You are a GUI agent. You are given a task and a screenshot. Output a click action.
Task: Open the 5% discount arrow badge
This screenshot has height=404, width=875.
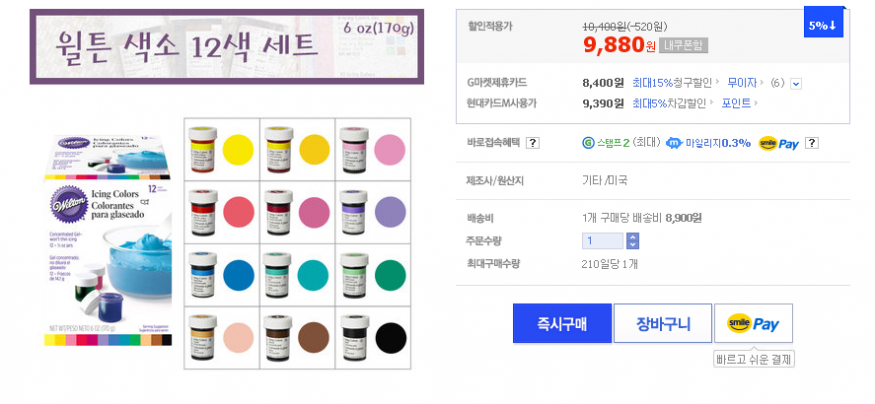(x=824, y=24)
